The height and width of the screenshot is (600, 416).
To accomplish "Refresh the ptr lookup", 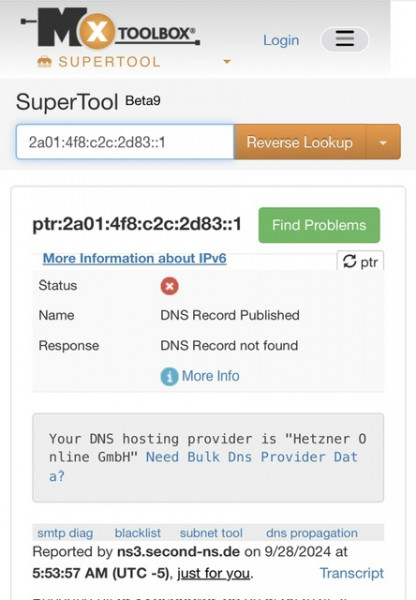I will pyautogui.click(x=360, y=261).
